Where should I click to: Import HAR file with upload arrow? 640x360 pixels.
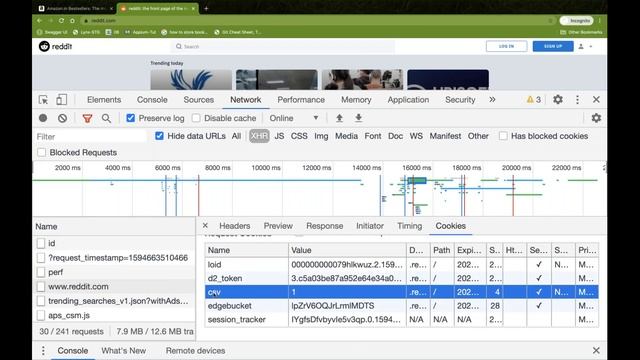[x=339, y=118]
